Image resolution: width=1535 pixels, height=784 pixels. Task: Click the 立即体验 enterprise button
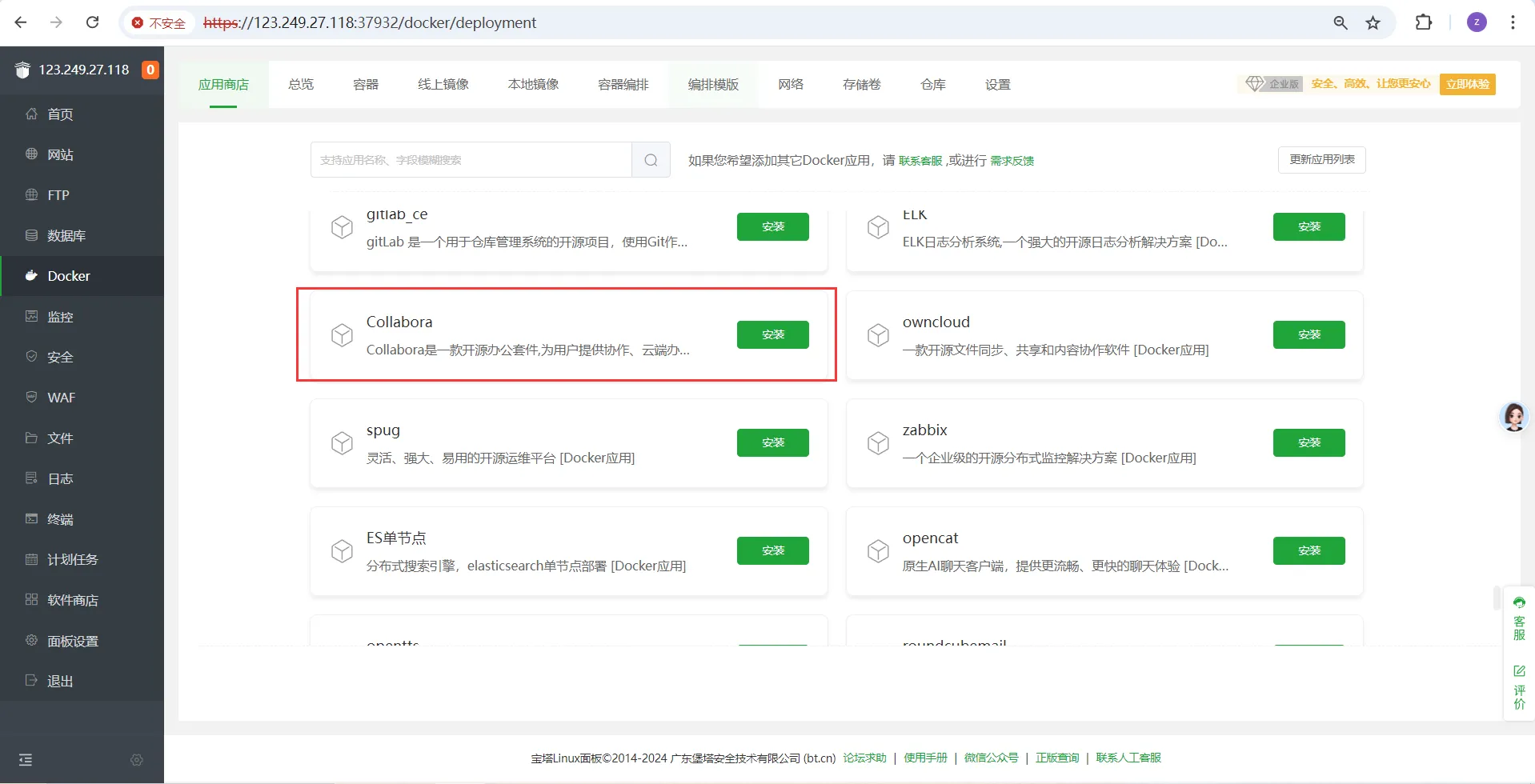tap(1468, 84)
